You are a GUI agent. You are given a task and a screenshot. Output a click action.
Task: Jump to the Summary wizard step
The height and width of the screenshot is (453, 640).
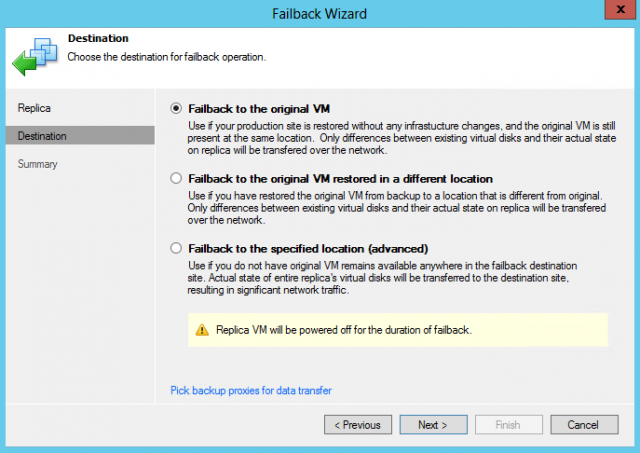point(38,164)
